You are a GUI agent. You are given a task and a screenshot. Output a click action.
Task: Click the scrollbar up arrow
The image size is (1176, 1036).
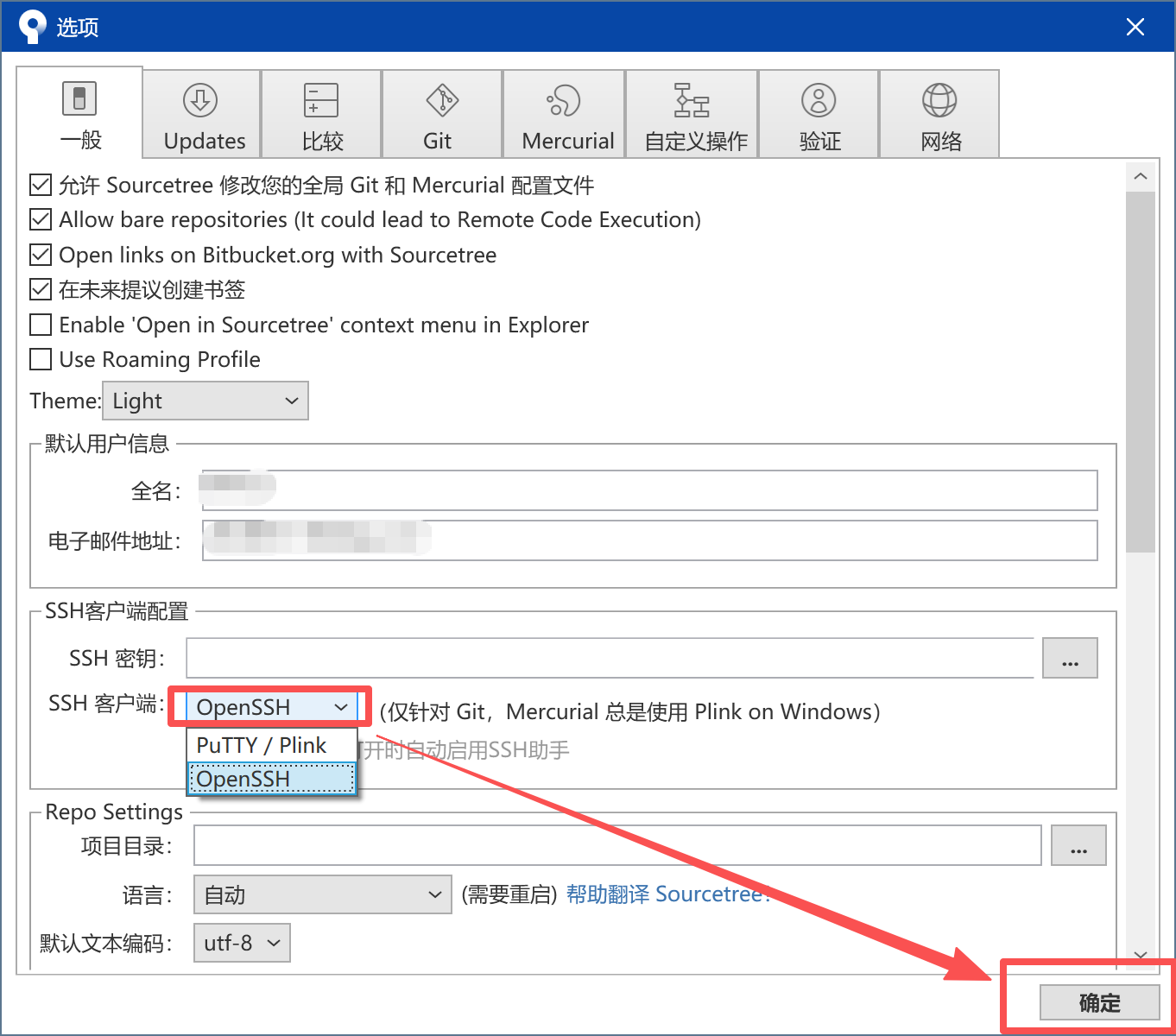(x=1141, y=176)
